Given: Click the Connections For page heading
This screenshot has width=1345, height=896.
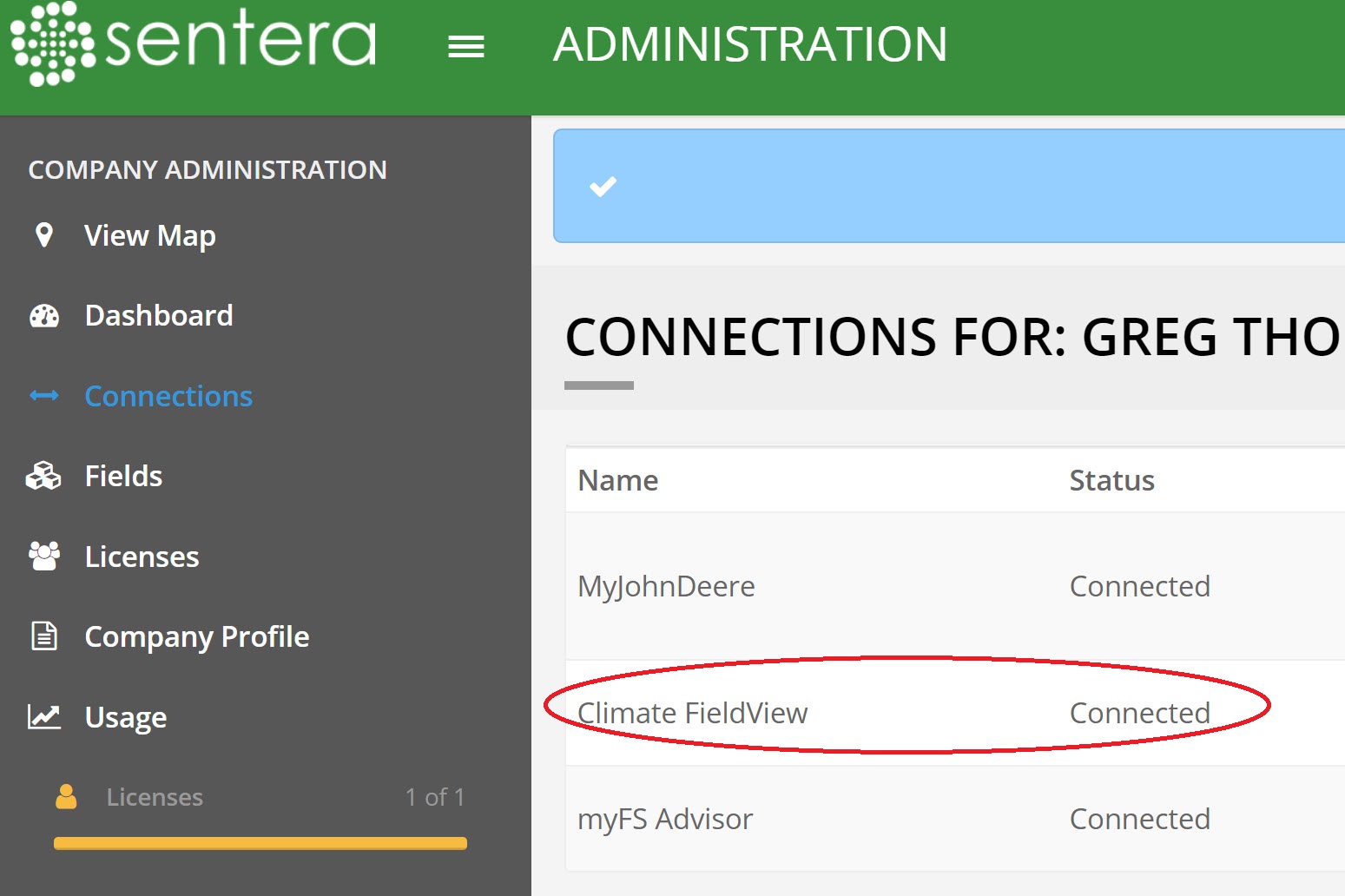Looking at the screenshot, I should (953, 337).
